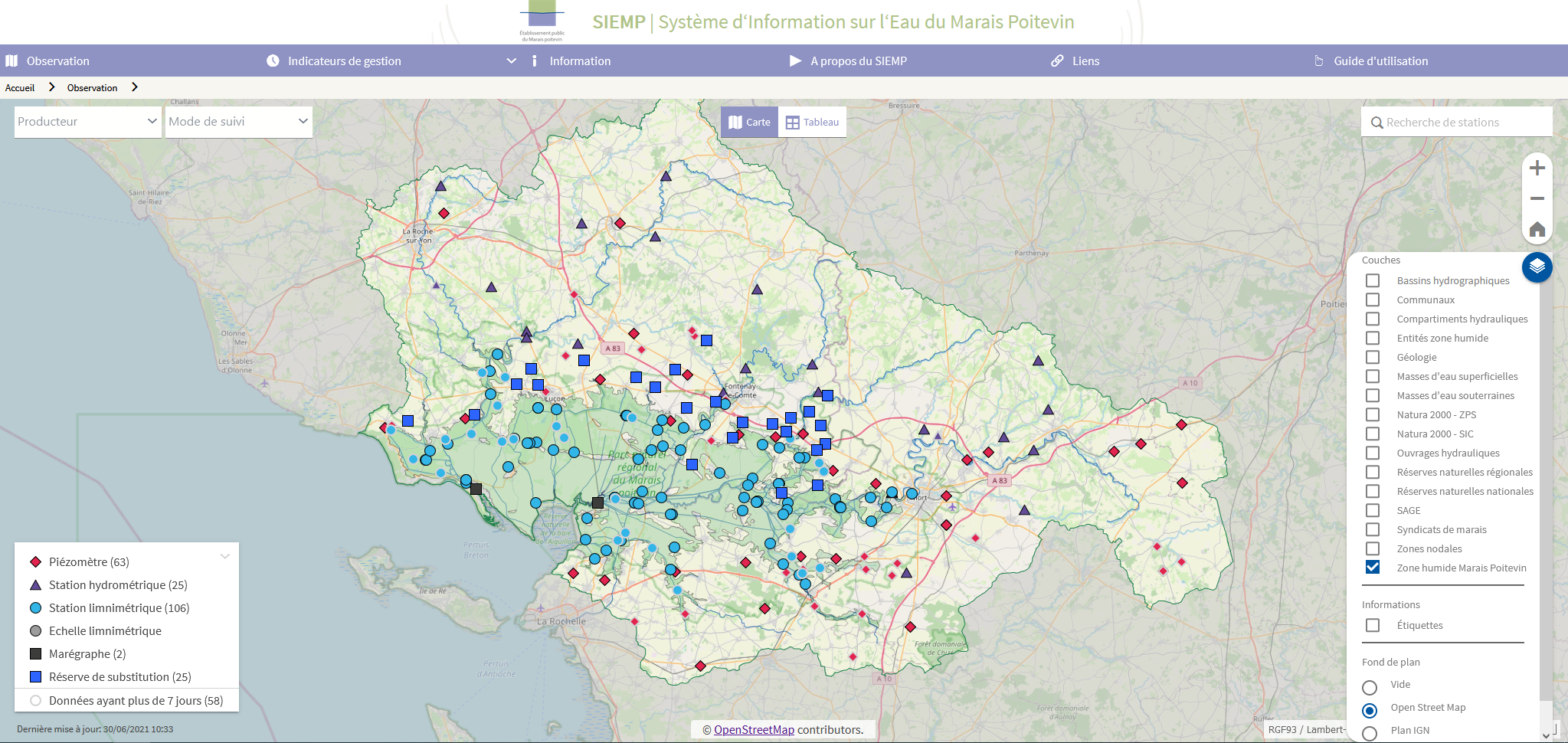Screen dimensions: 1568x743
Task: Enable Masses d'eau superficielles checkbox
Action: tap(1373, 376)
